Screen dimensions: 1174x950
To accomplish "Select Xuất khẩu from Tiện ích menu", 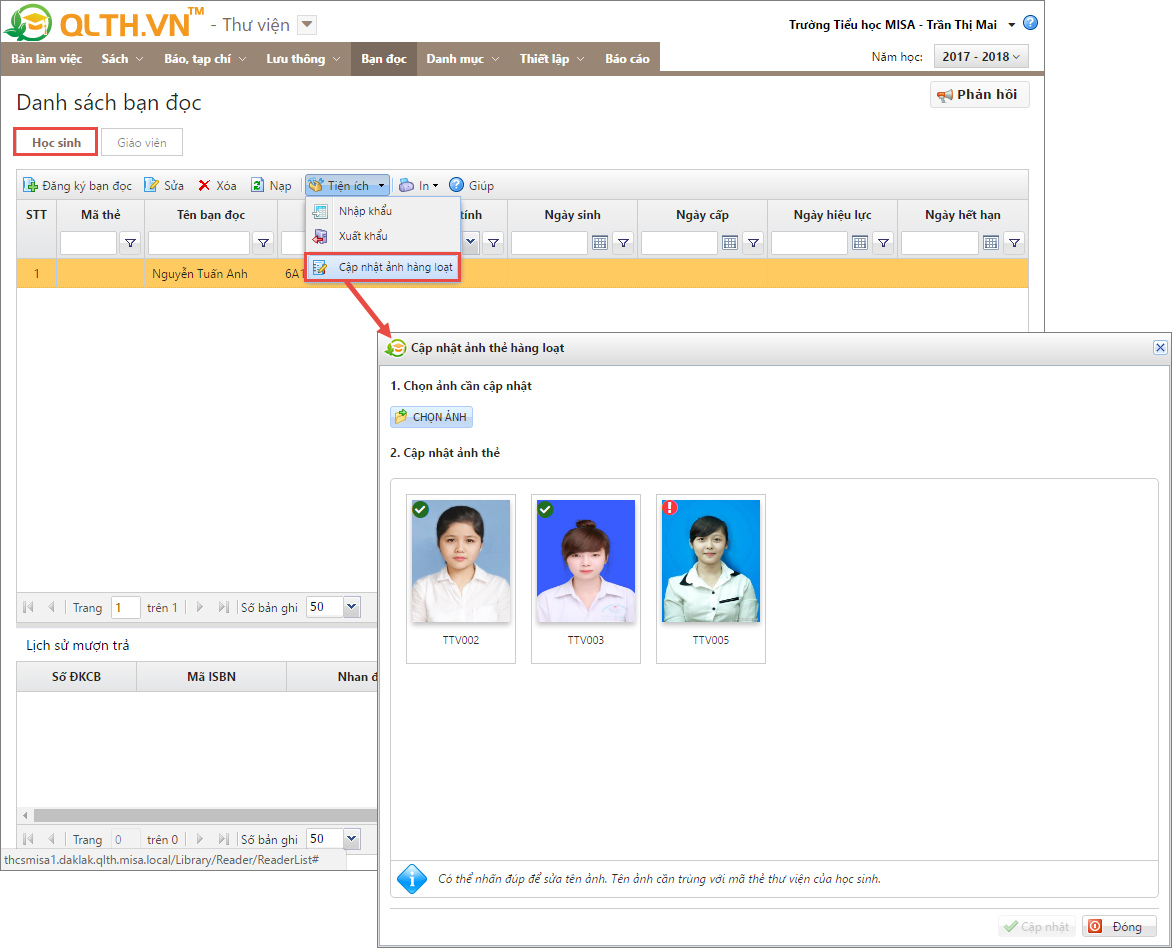I will coord(362,236).
